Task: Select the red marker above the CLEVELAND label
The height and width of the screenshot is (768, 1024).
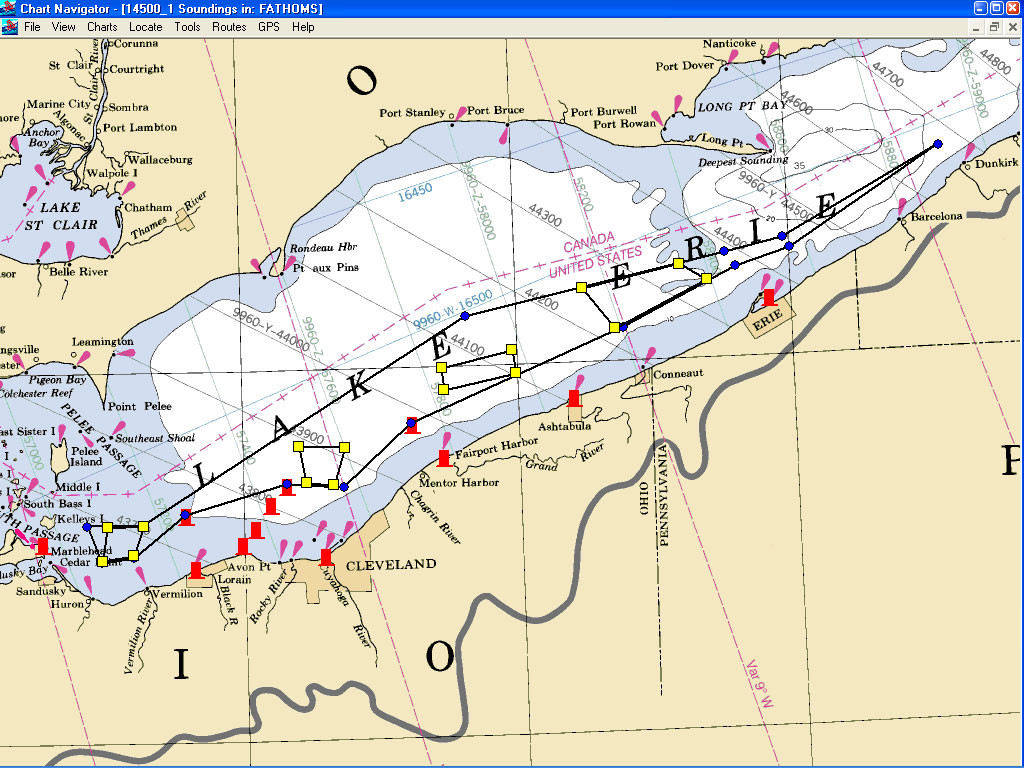Action: coord(326,557)
